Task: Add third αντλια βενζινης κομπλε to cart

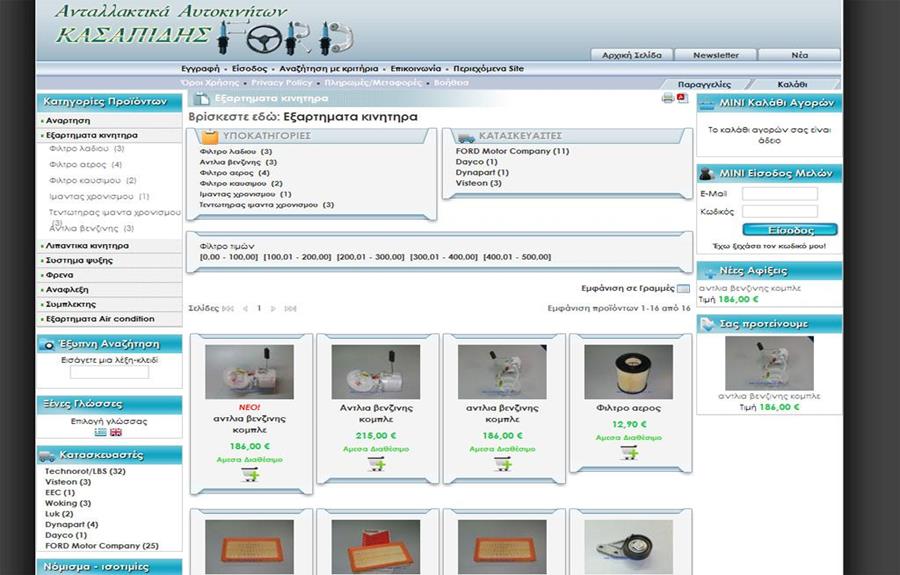Action: point(502,464)
